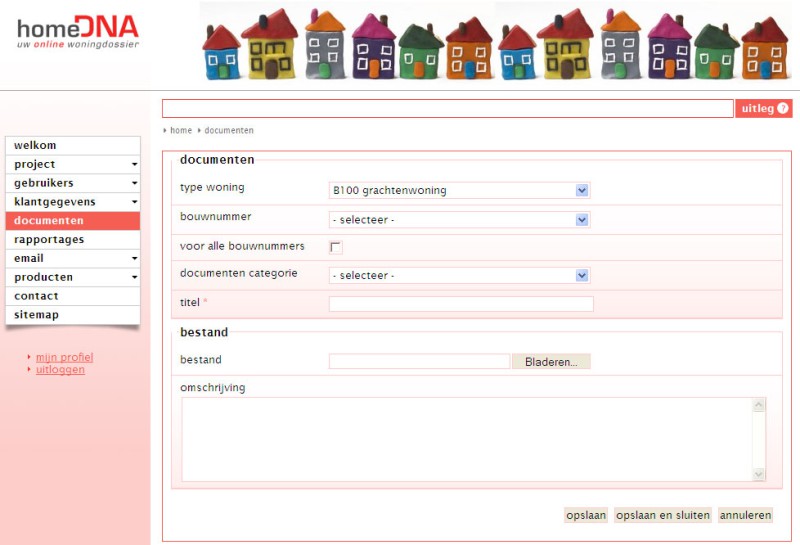This screenshot has width=800, height=545.
Task: Expand the project menu arrow
Action: click(x=134, y=164)
